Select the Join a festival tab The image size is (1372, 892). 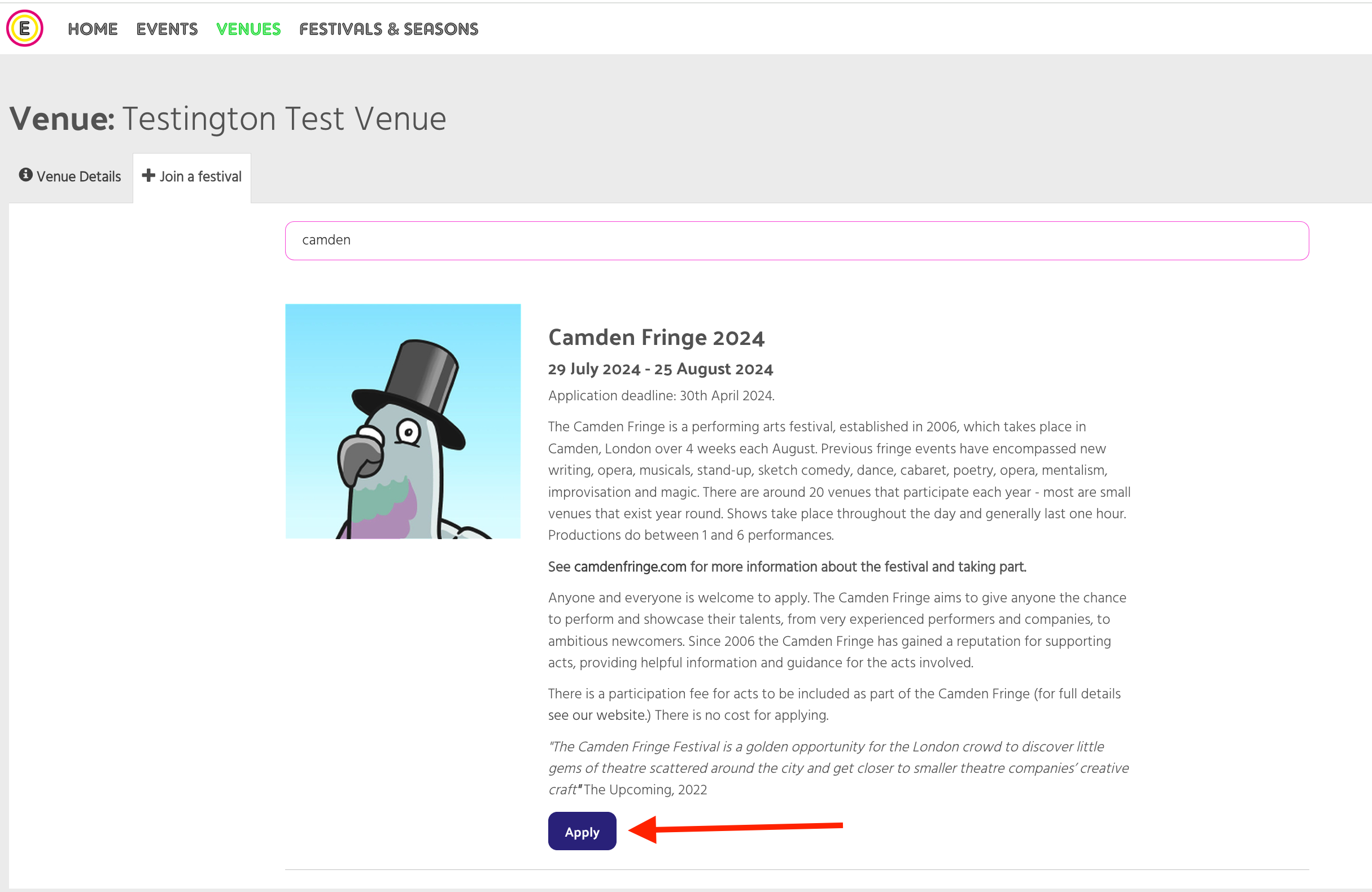pyautogui.click(x=192, y=177)
